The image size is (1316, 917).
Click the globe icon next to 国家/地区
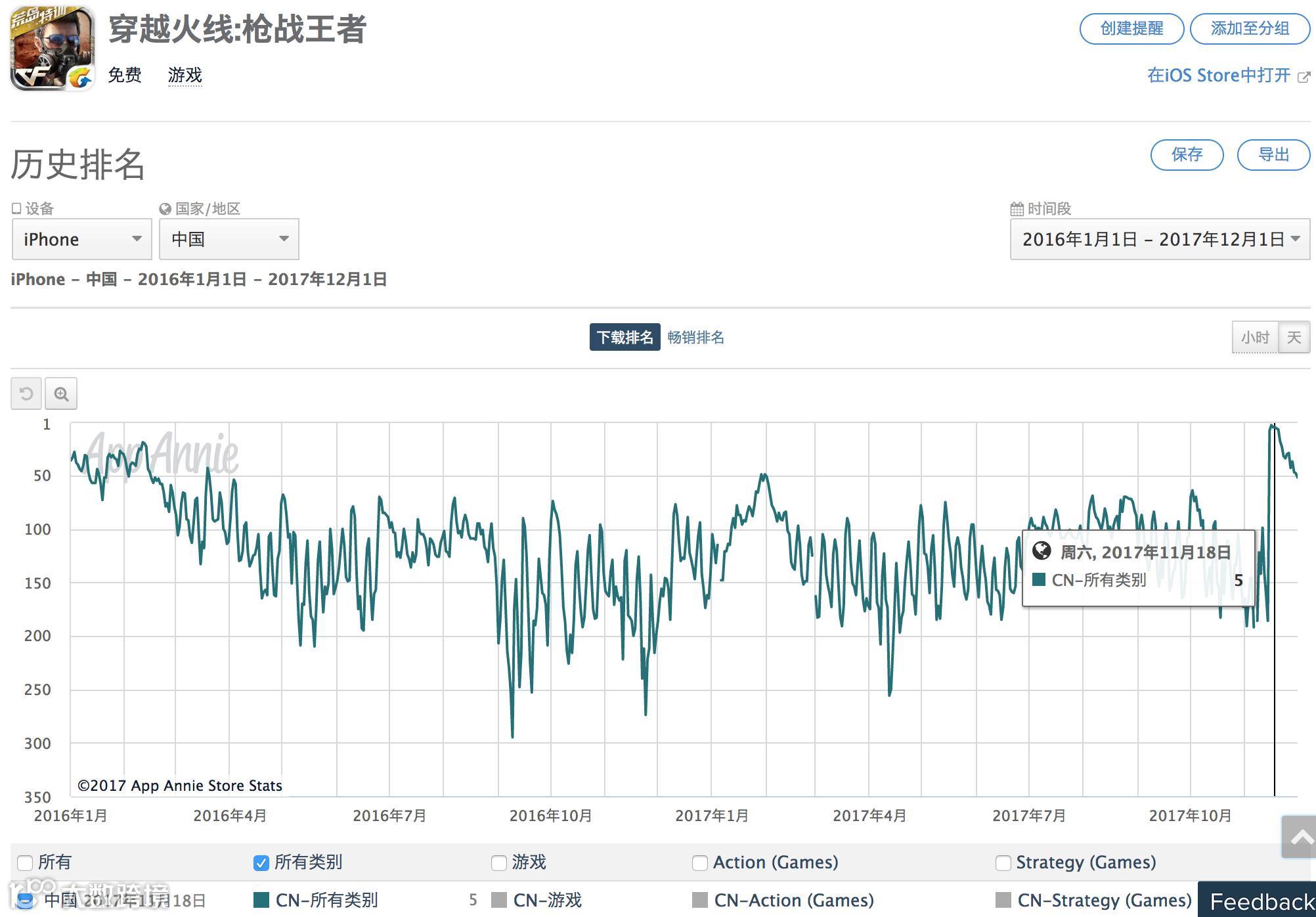(x=165, y=209)
